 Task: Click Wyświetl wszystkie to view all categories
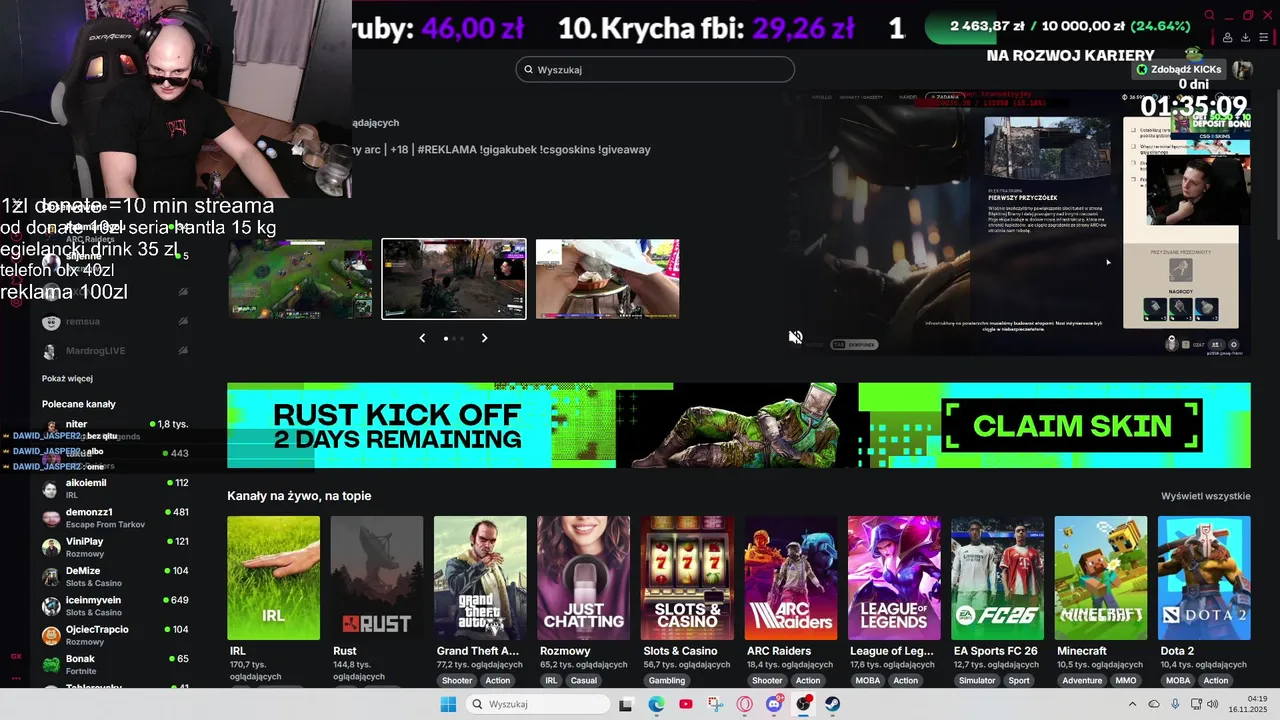coord(1205,496)
